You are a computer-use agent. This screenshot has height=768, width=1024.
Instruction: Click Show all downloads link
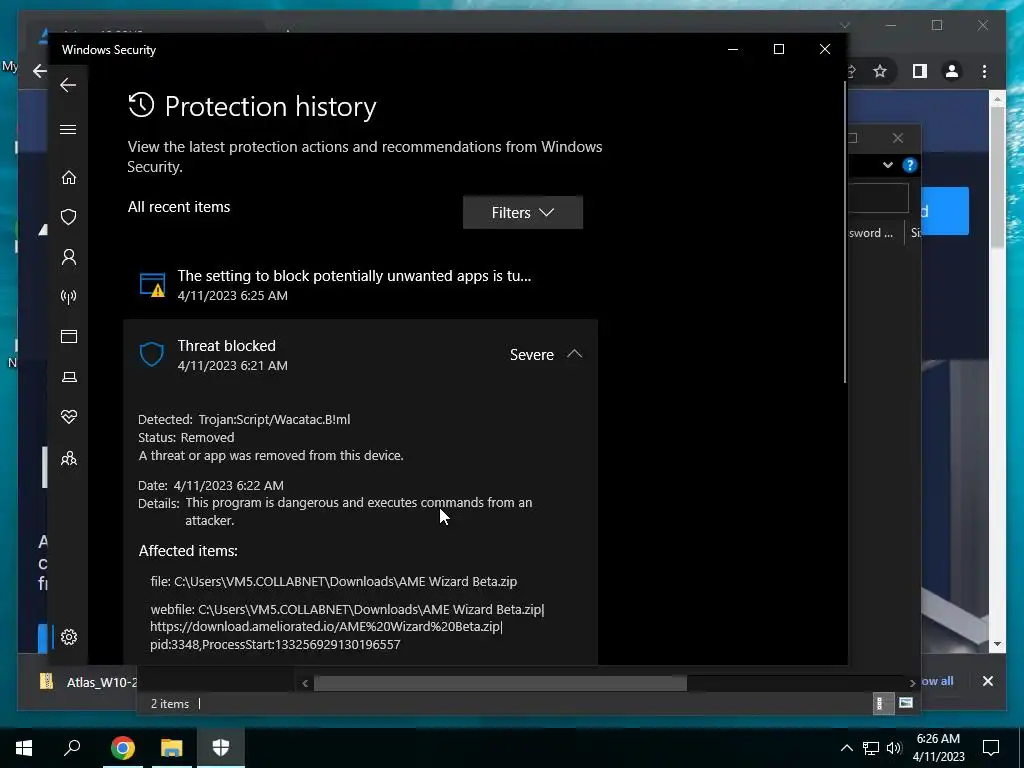pyautogui.click(x=936, y=681)
